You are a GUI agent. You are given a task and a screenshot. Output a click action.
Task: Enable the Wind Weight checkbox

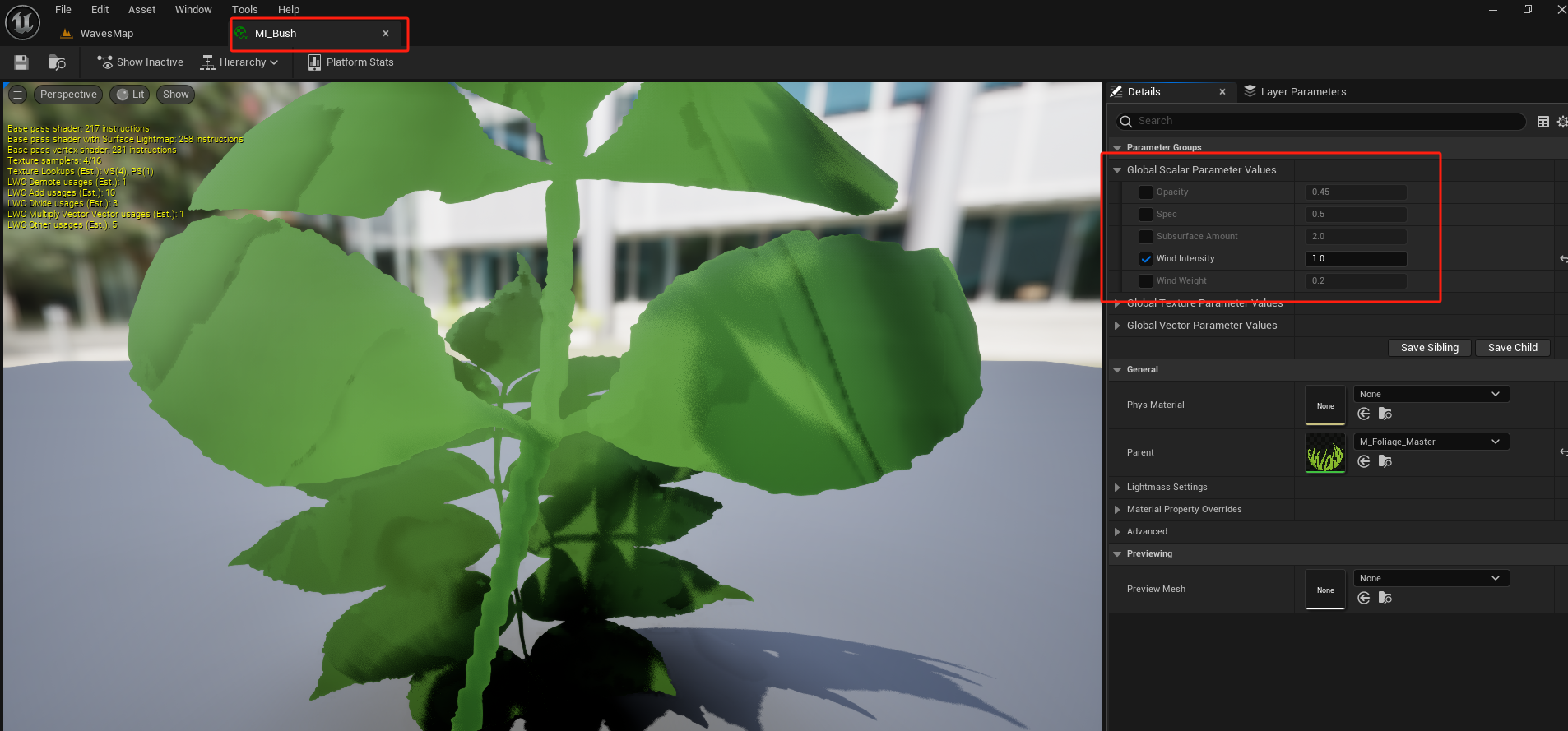[x=1145, y=281]
